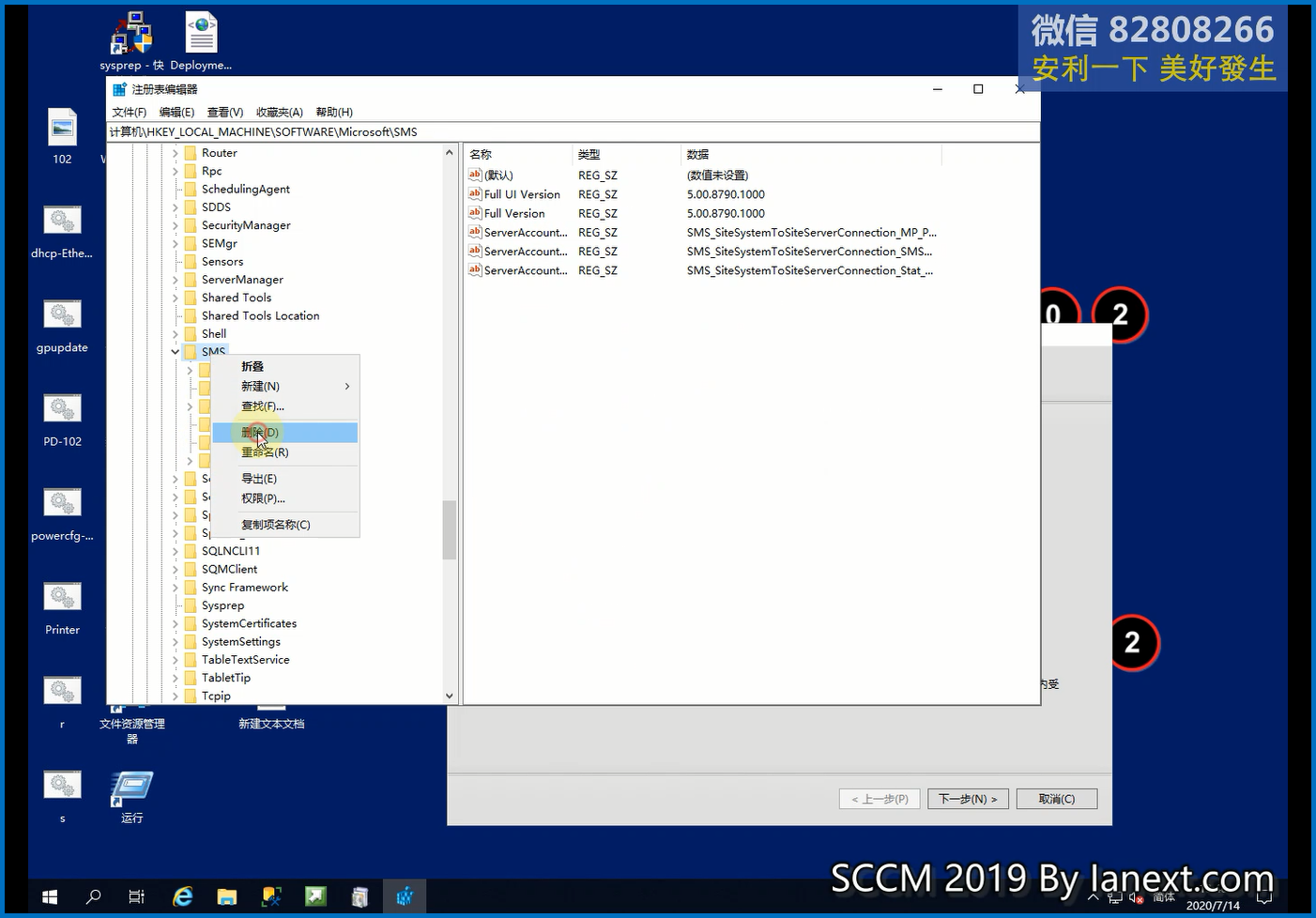Open the 102 desktop icon
1316x918 pixels.
coord(62,136)
